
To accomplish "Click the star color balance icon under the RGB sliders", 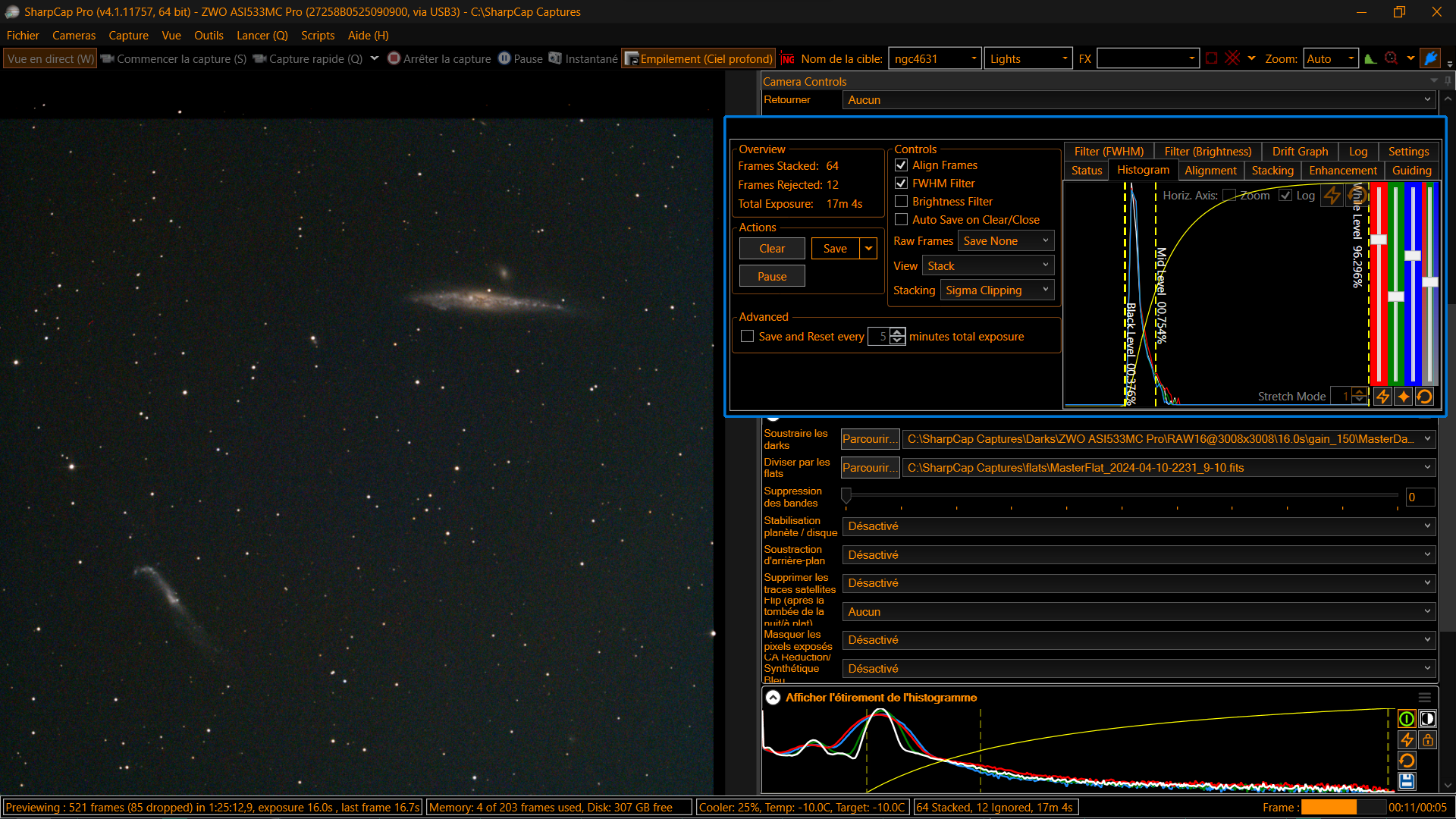I will (1404, 397).
